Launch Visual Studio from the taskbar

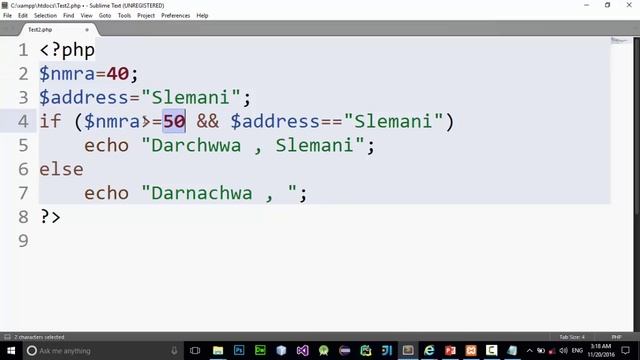pos(302,351)
